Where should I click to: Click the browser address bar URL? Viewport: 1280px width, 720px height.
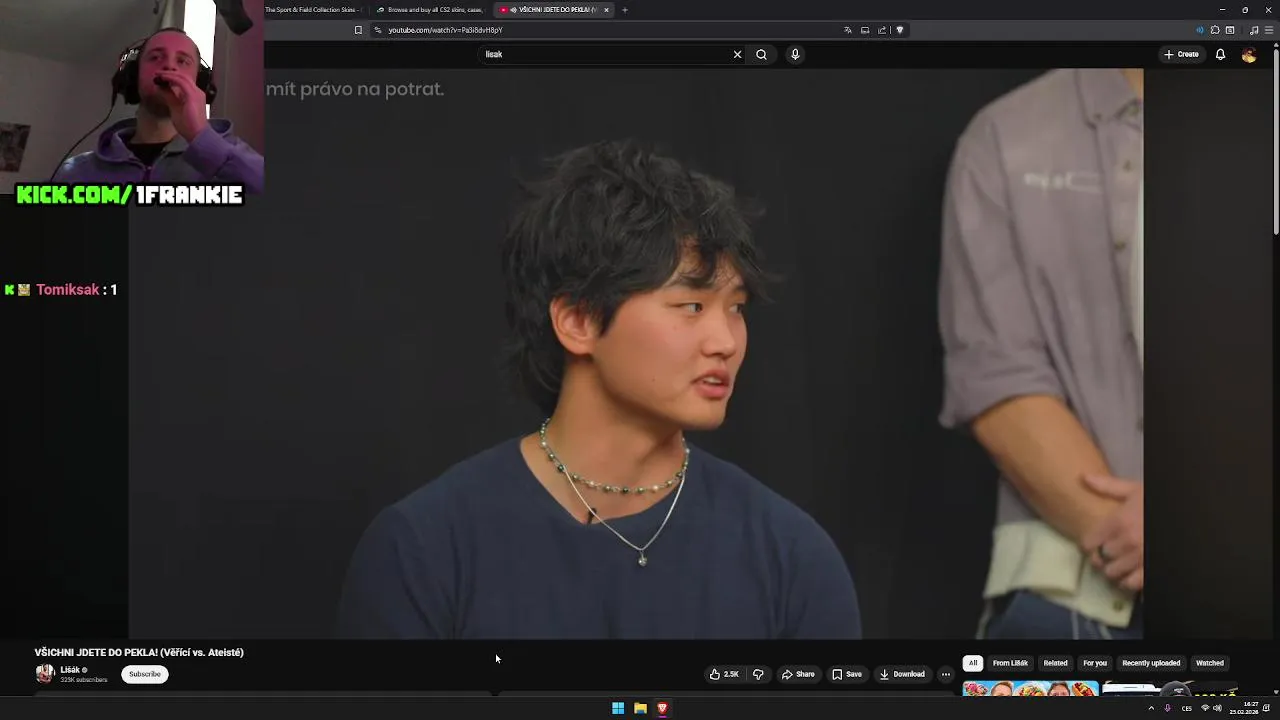click(445, 30)
